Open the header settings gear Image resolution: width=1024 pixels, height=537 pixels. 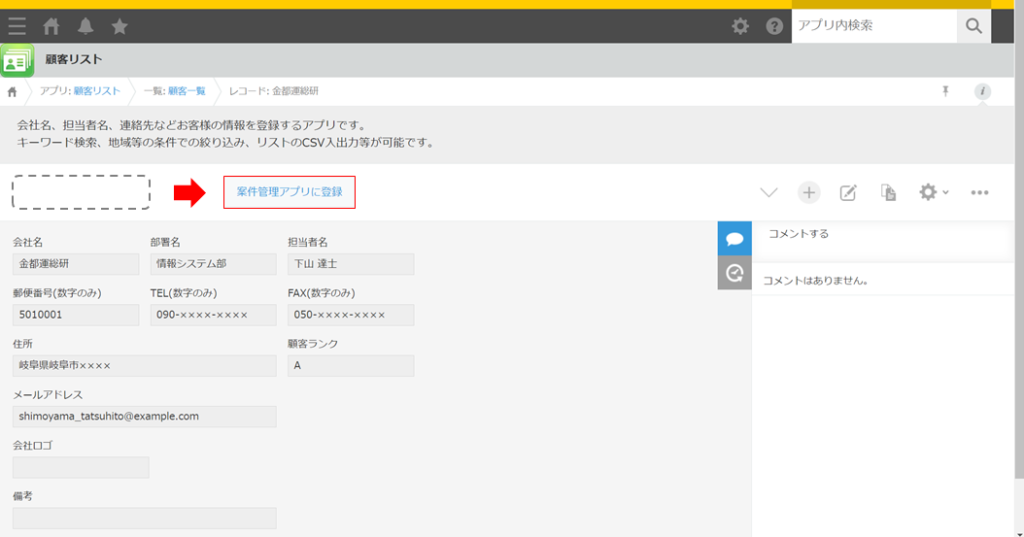coord(740,26)
